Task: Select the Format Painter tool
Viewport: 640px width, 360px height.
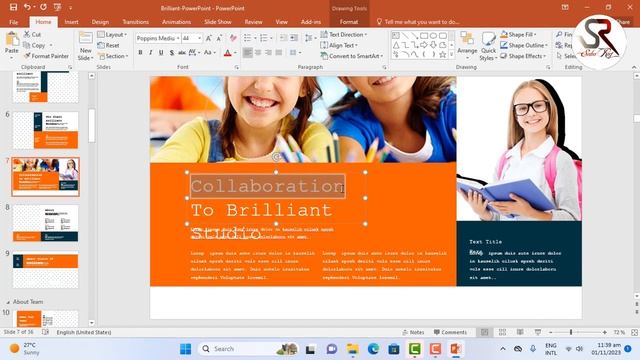Action: coord(46,56)
